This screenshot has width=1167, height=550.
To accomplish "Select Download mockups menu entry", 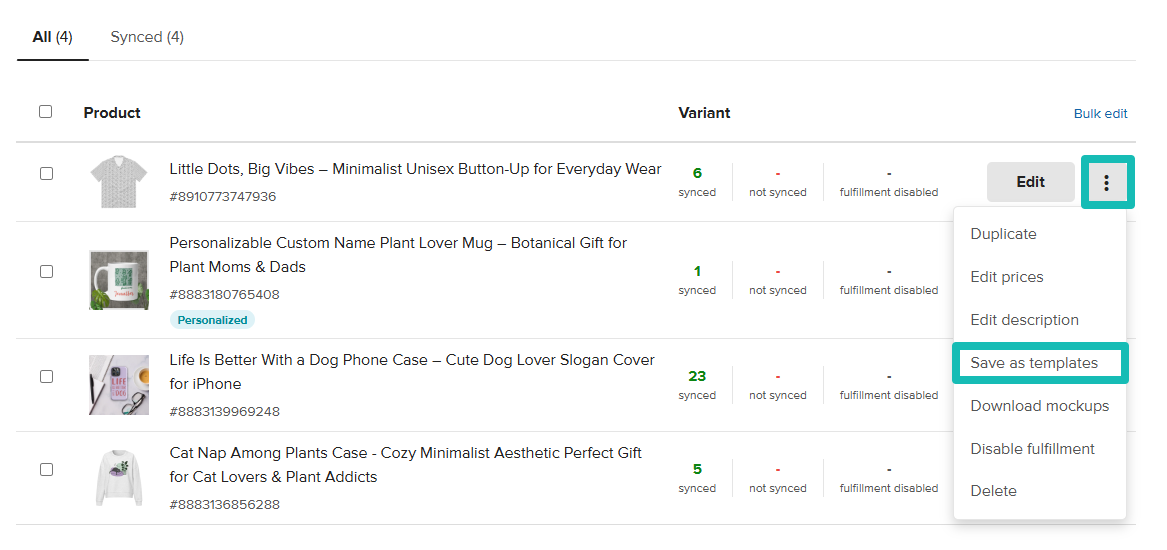I will pyautogui.click(x=1039, y=406).
